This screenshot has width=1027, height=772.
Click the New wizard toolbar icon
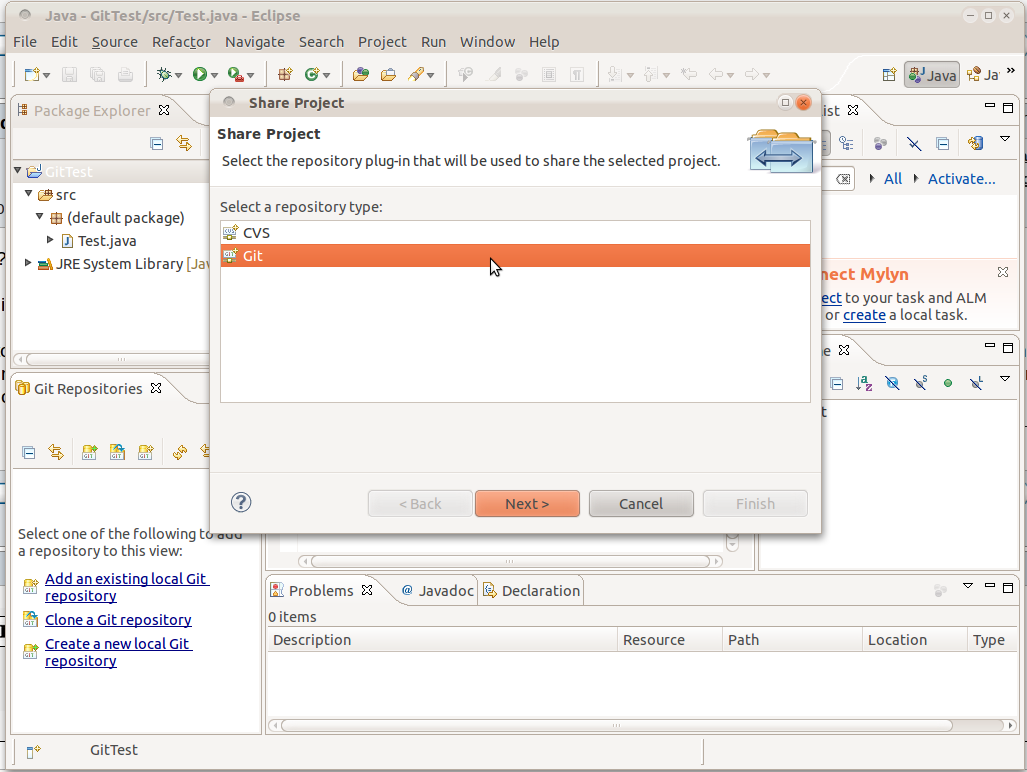tap(31, 75)
